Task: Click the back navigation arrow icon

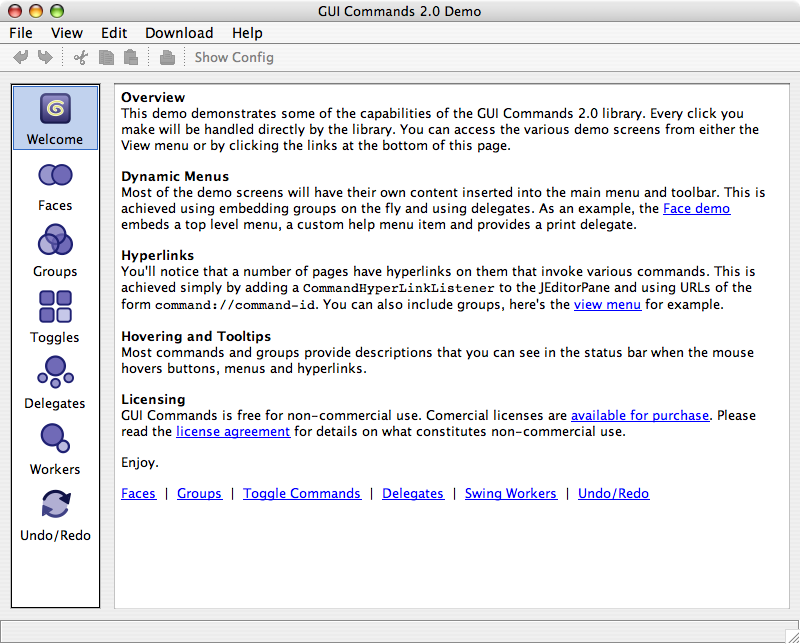Action: click(x=20, y=57)
